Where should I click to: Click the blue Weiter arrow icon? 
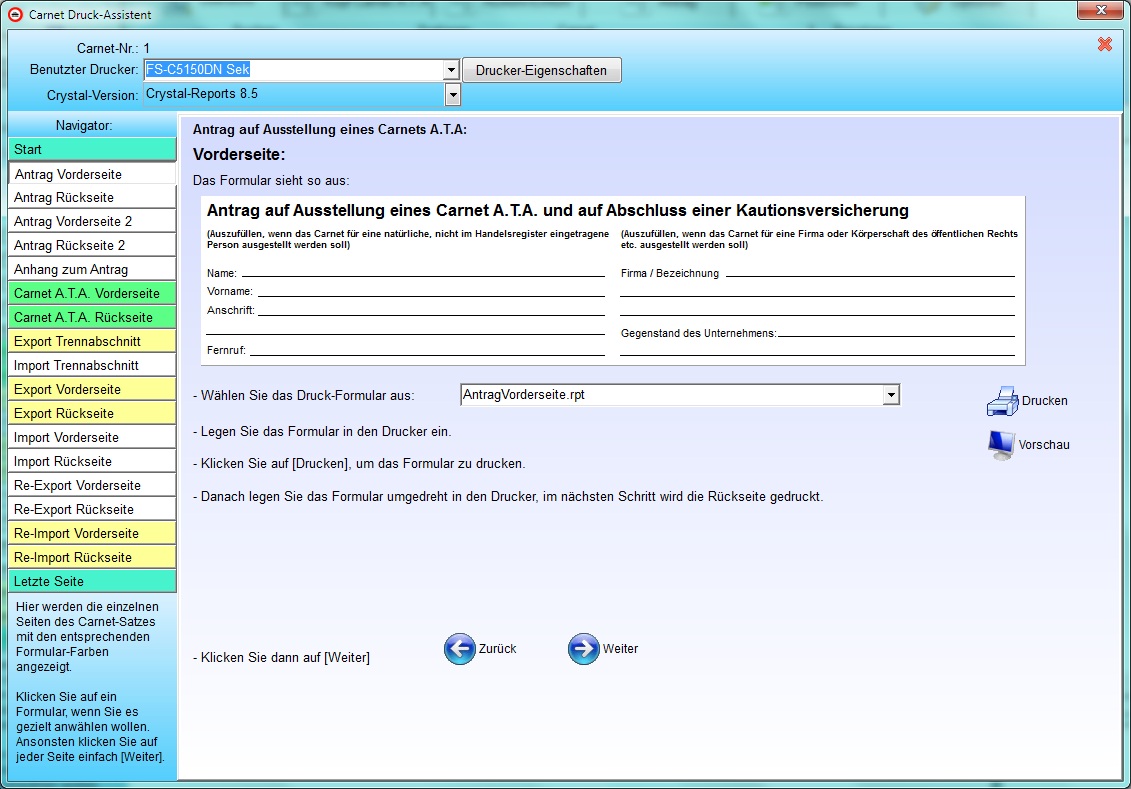pyautogui.click(x=584, y=649)
